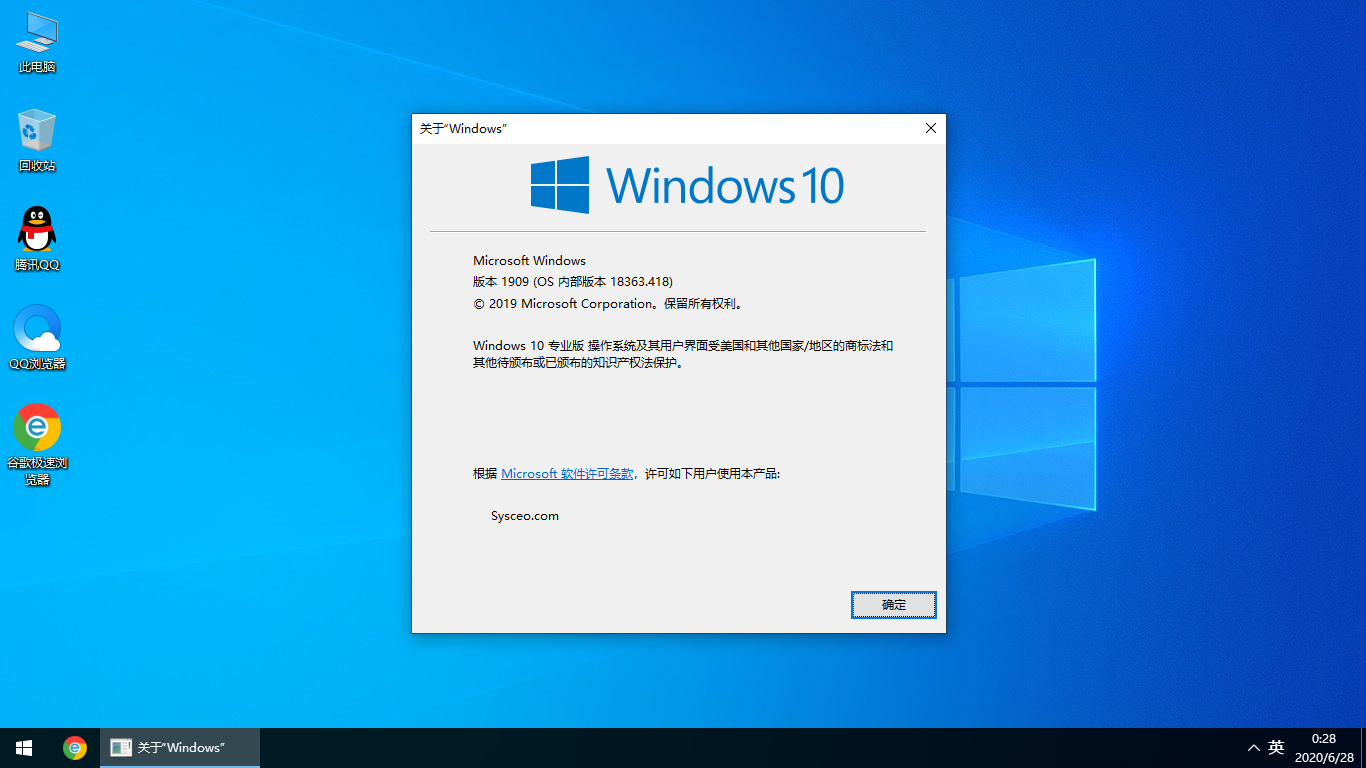The width and height of the screenshot is (1366, 768).
Task: Click the © 2019 Microsoft Corporation copyright line
Action: coord(608,304)
